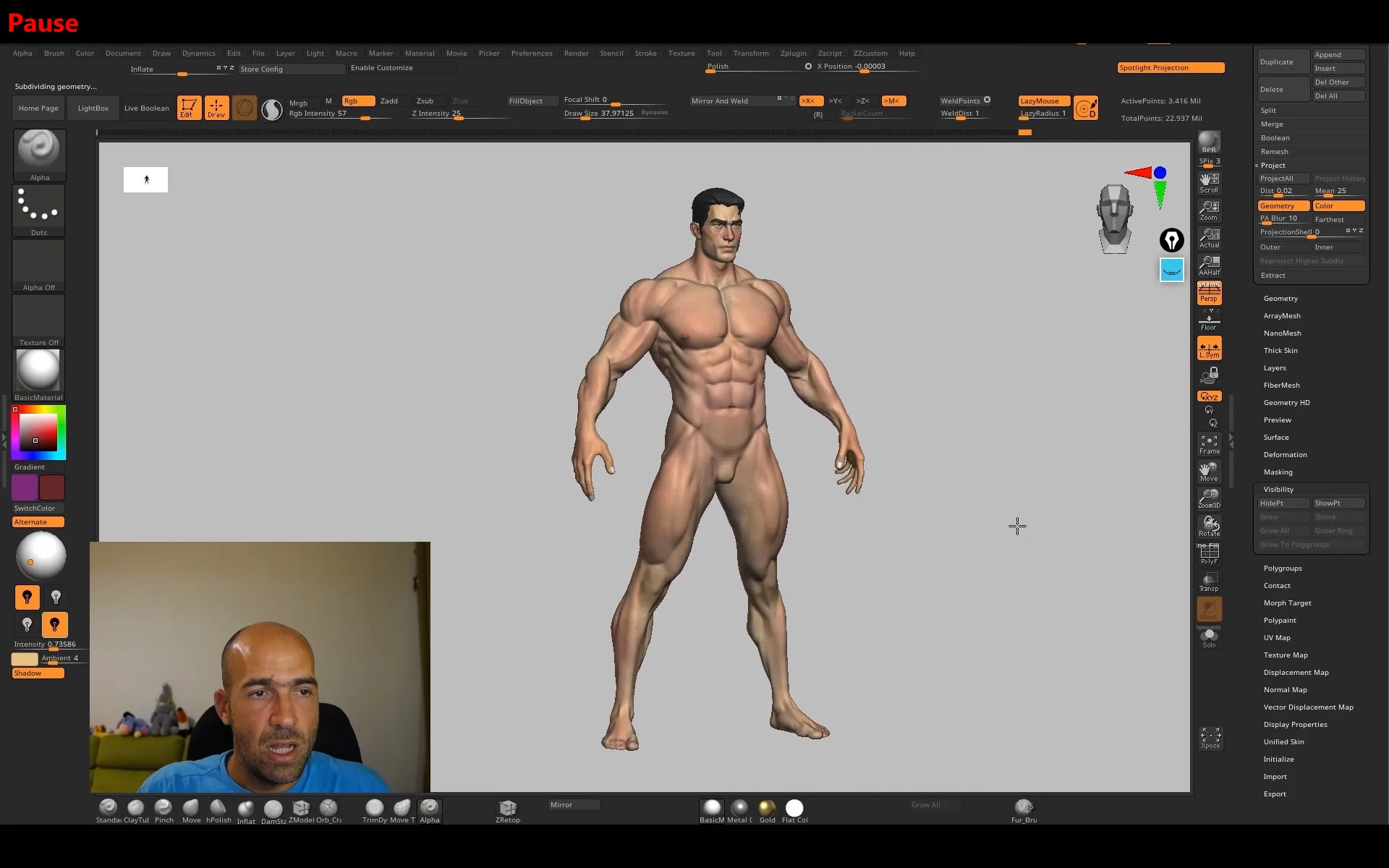Click the Xpose icon
Image resolution: width=1389 pixels, height=868 pixels.
[1210, 739]
